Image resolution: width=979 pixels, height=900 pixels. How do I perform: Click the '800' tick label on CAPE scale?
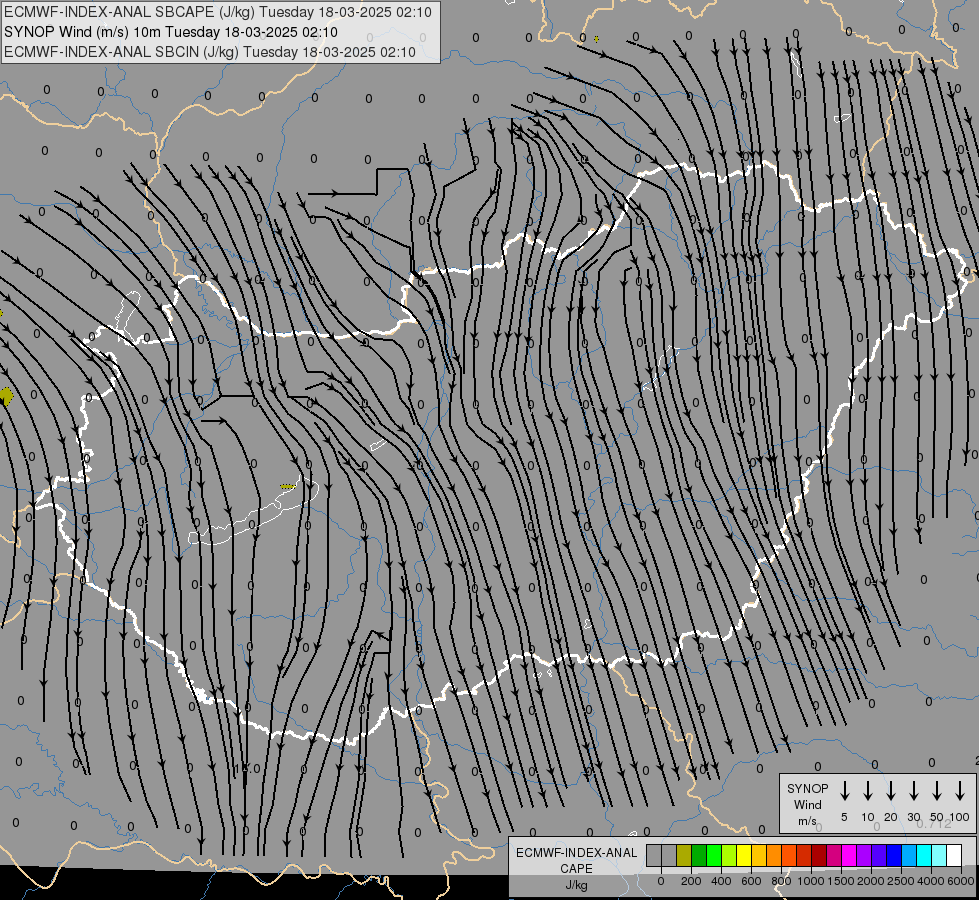point(781,881)
